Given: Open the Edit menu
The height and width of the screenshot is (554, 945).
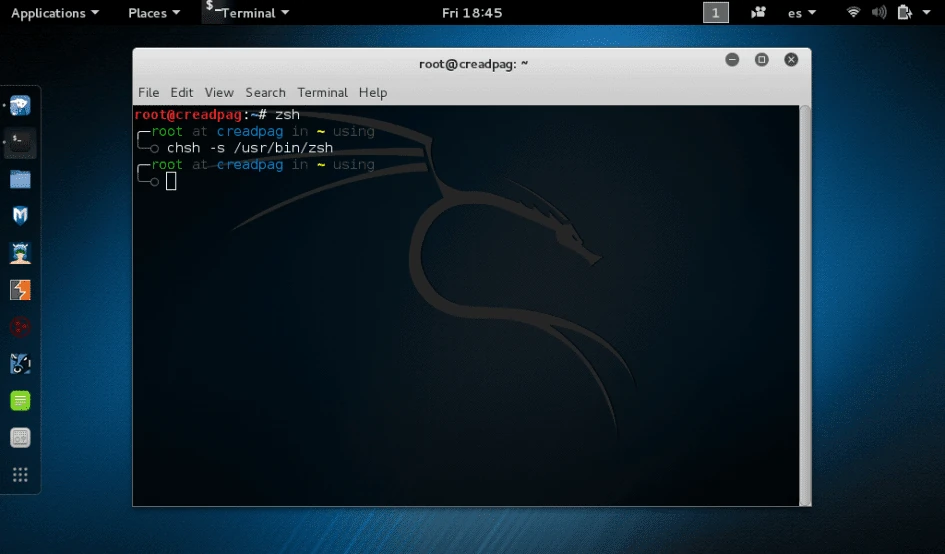Looking at the screenshot, I should (181, 92).
